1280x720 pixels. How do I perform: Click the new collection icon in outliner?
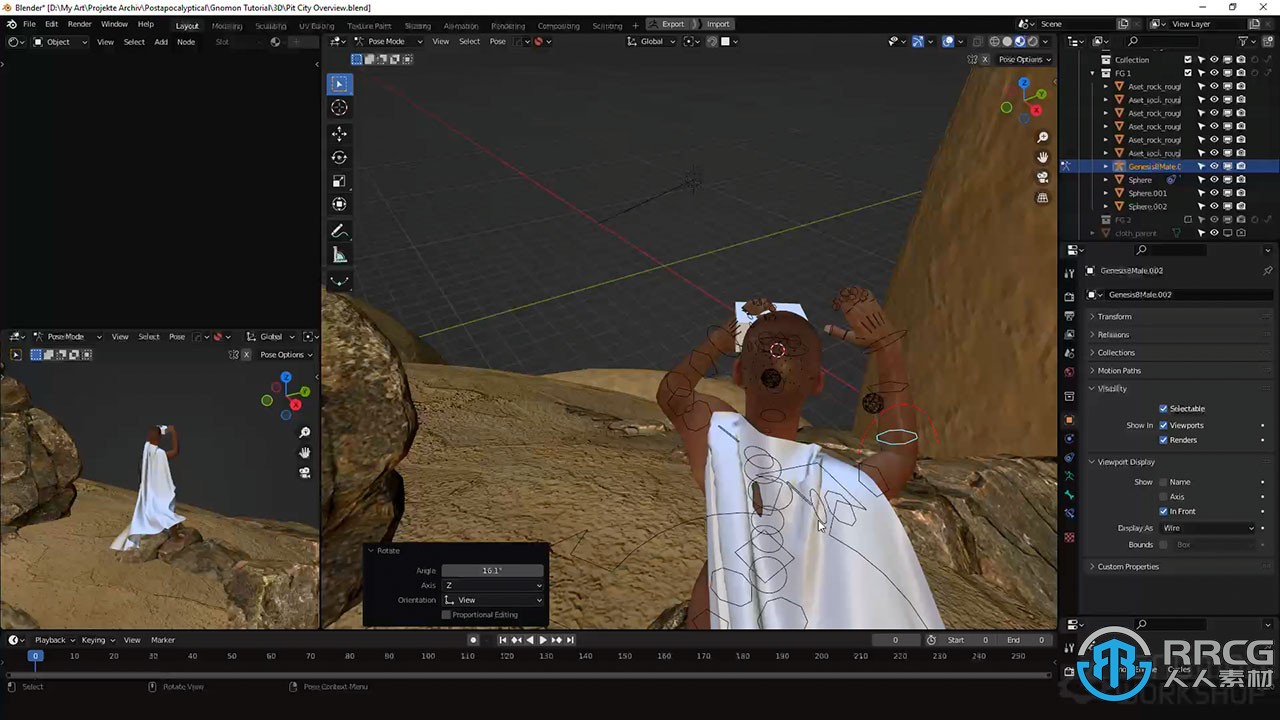pos(1267,41)
